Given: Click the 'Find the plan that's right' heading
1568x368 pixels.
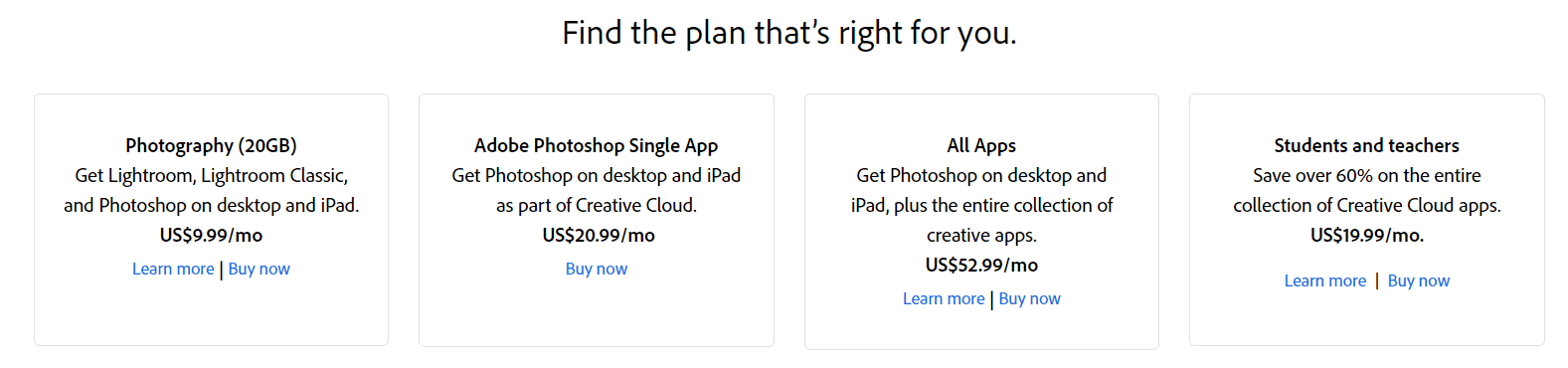Looking at the screenshot, I should [789, 33].
